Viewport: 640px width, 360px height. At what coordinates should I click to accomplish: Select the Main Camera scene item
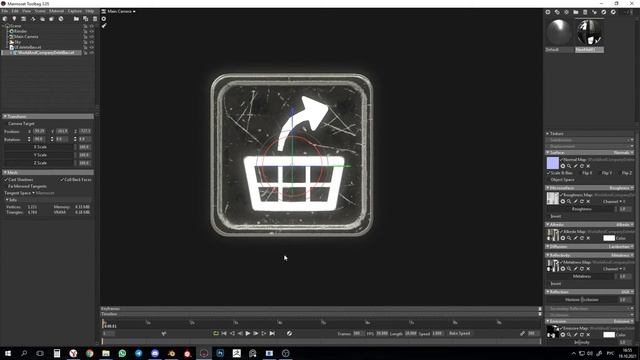26,36
